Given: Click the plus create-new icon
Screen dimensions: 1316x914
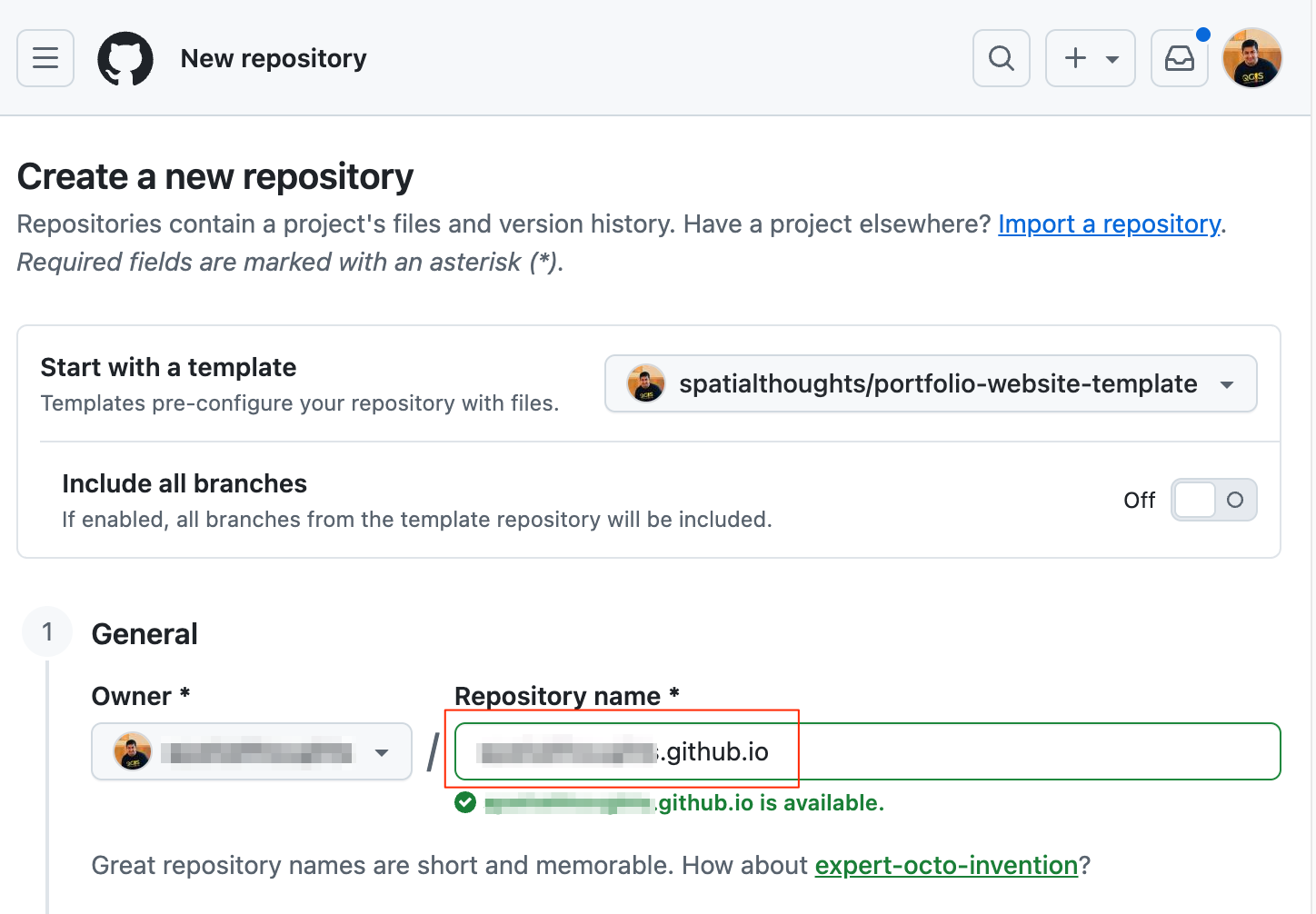Looking at the screenshot, I should pos(1076,58).
